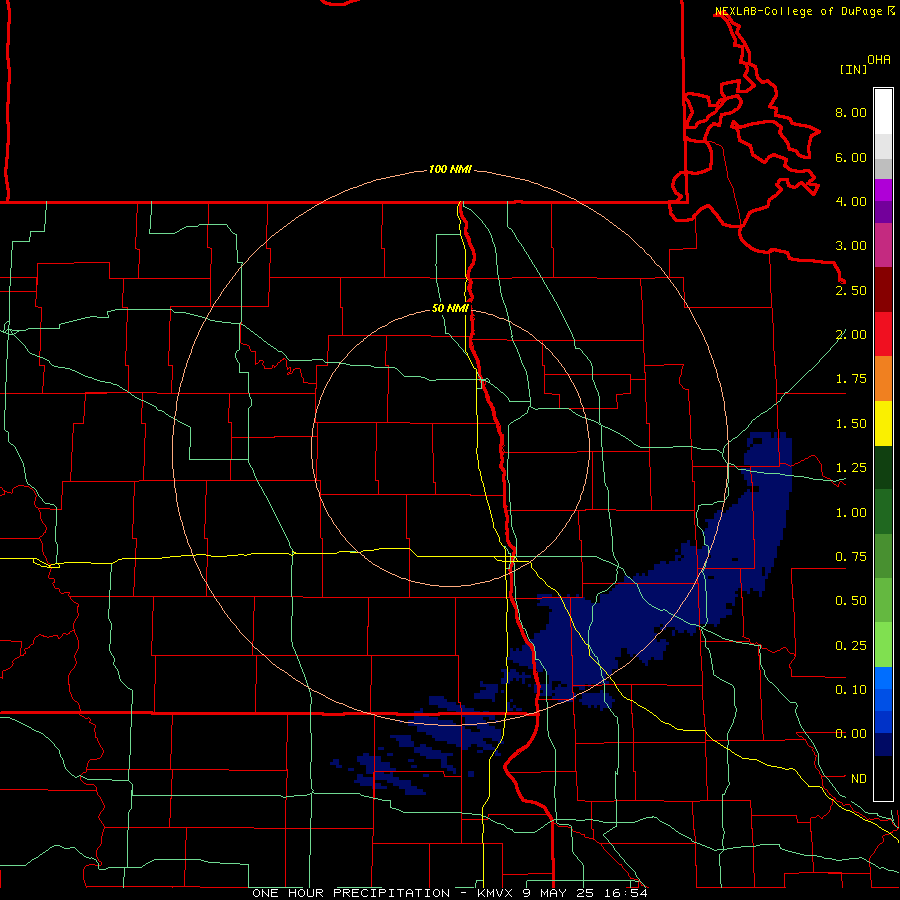900x900 pixels.
Task: Select the 6.00 legend value
Action: coord(851,157)
